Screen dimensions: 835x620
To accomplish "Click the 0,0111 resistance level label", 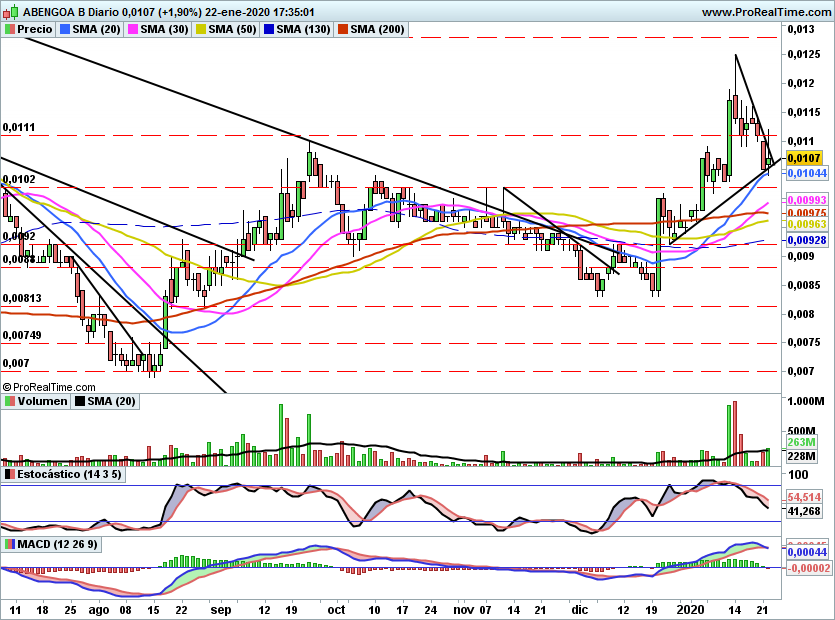I will coord(19,127).
